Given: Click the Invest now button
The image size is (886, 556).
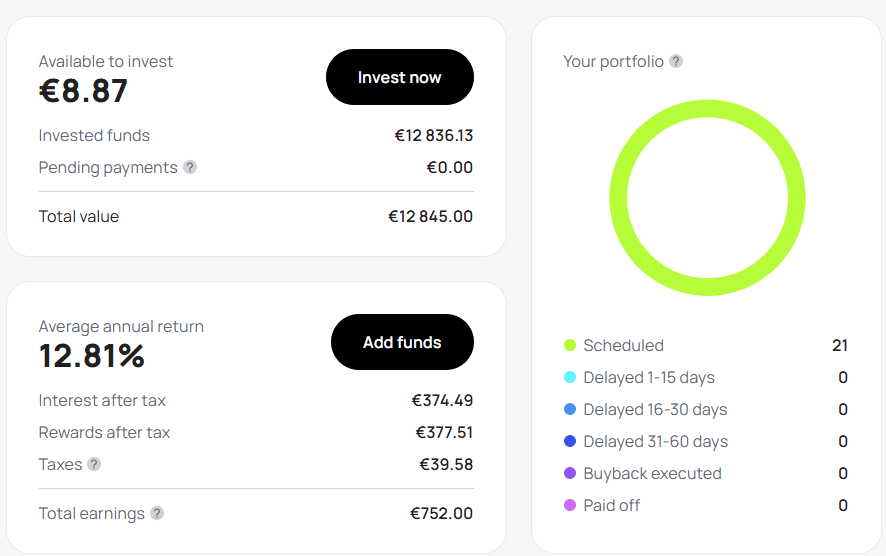Looking at the screenshot, I should pyautogui.click(x=399, y=77).
